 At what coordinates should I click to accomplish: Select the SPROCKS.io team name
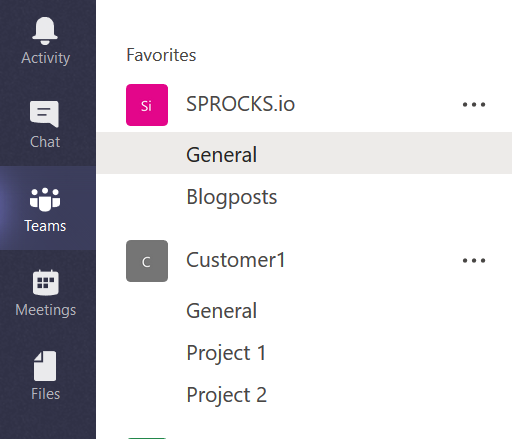coord(240,104)
